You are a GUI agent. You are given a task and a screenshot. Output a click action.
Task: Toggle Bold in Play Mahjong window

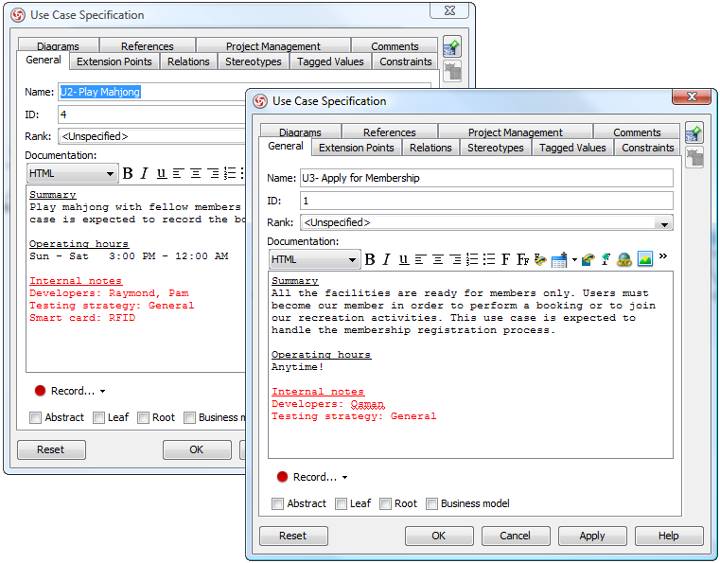point(128,174)
